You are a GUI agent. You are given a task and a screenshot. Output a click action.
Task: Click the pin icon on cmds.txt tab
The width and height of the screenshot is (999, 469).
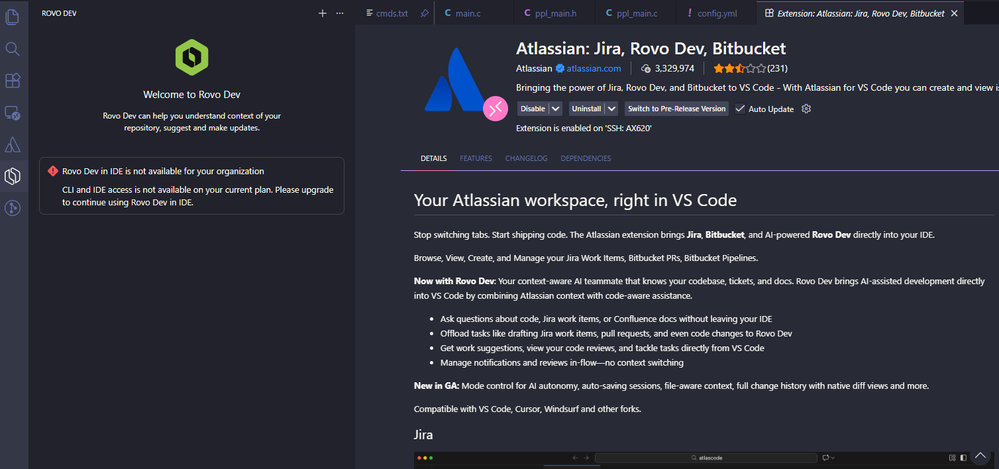point(424,13)
